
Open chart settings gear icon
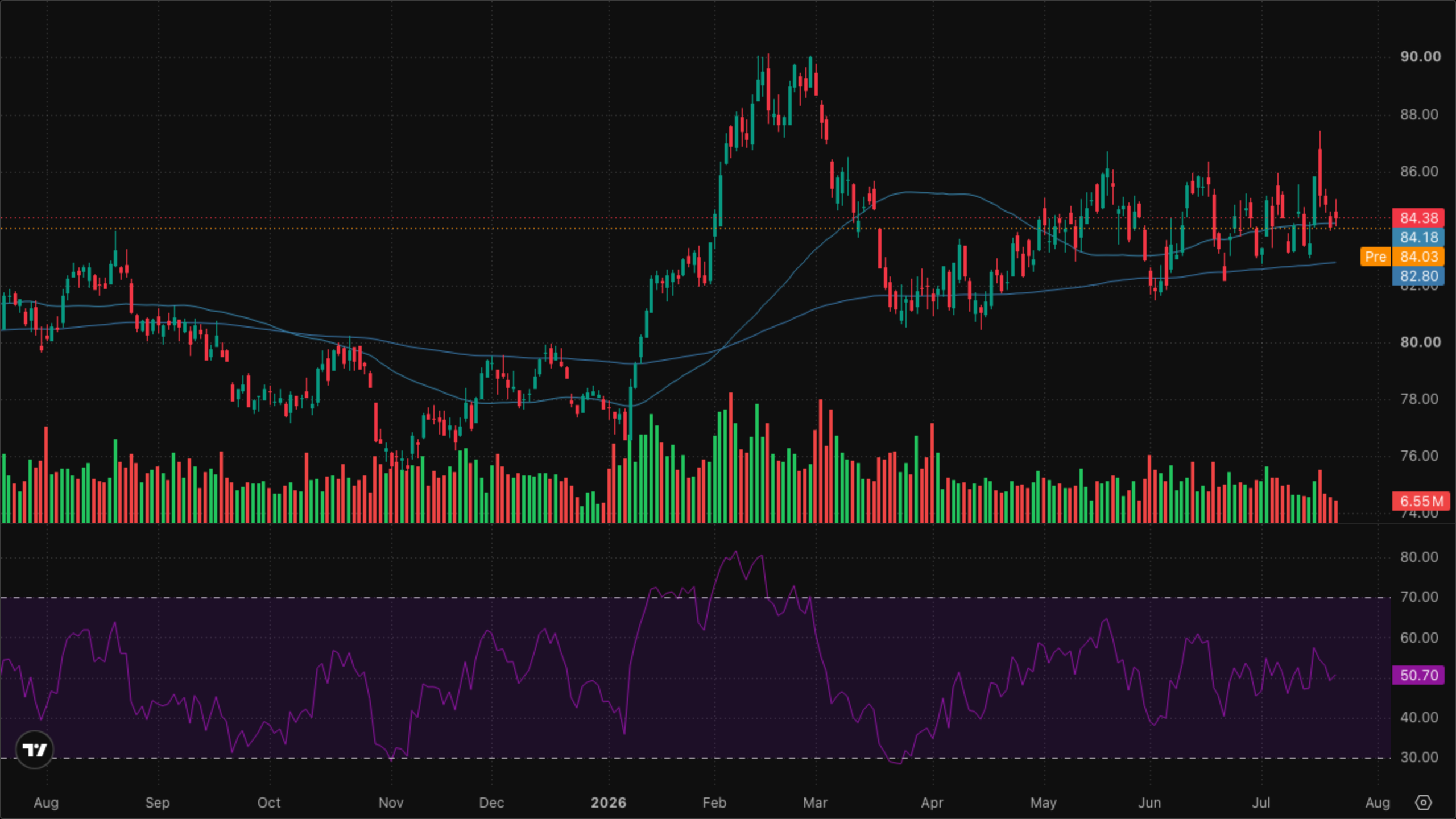point(1423,803)
